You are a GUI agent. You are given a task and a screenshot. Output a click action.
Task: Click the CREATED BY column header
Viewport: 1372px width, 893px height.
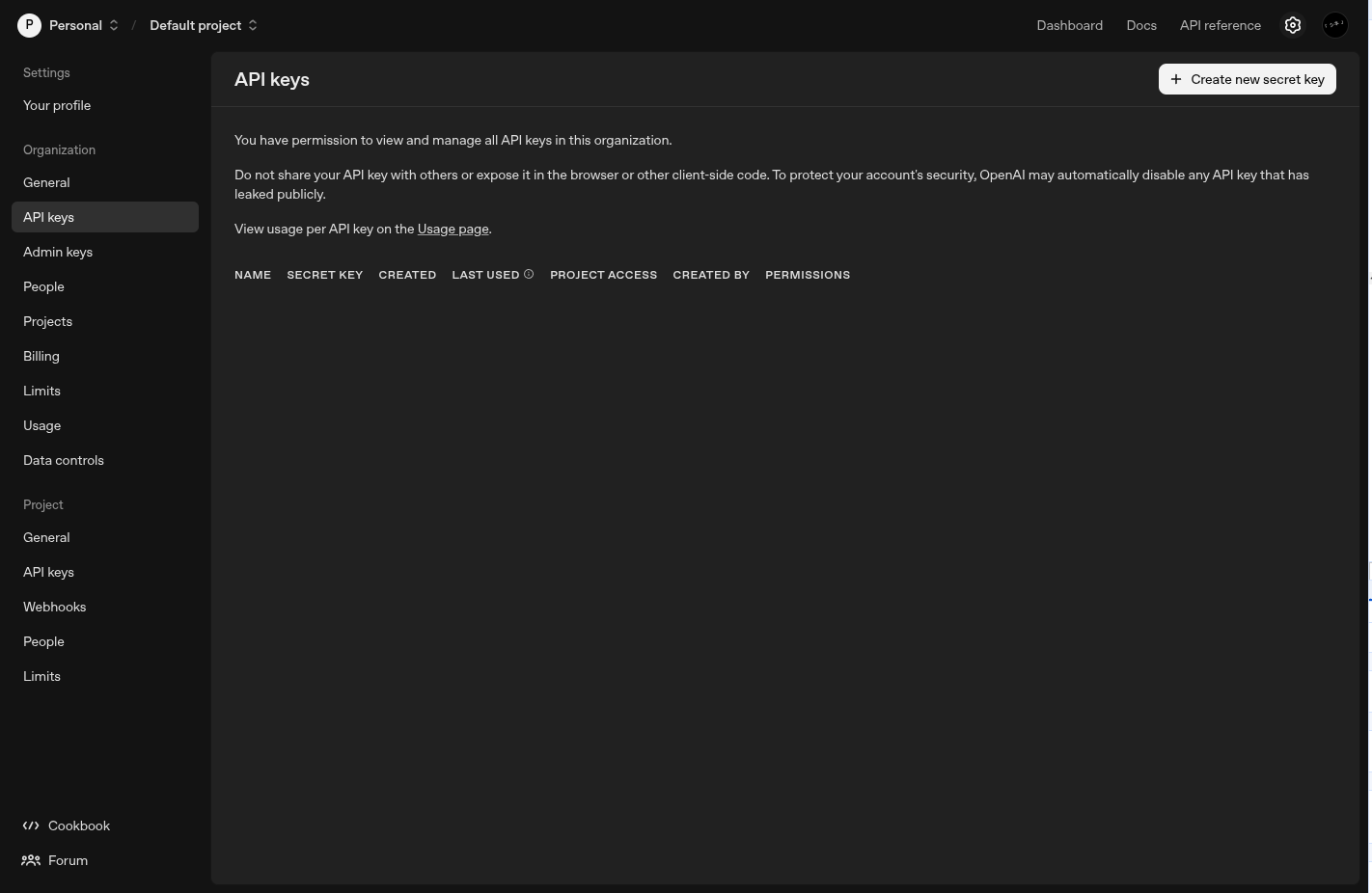point(711,275)
